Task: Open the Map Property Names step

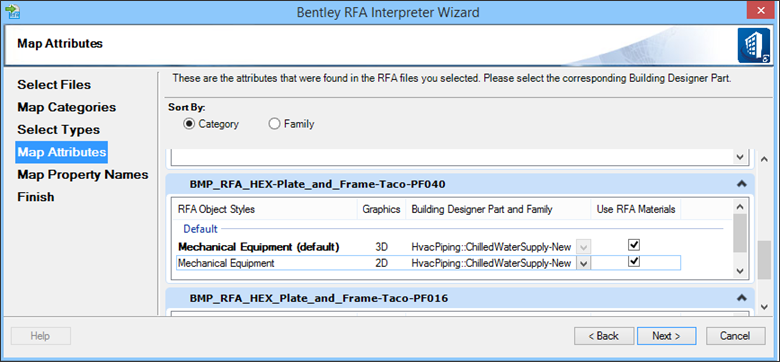Action: point(83,175)
